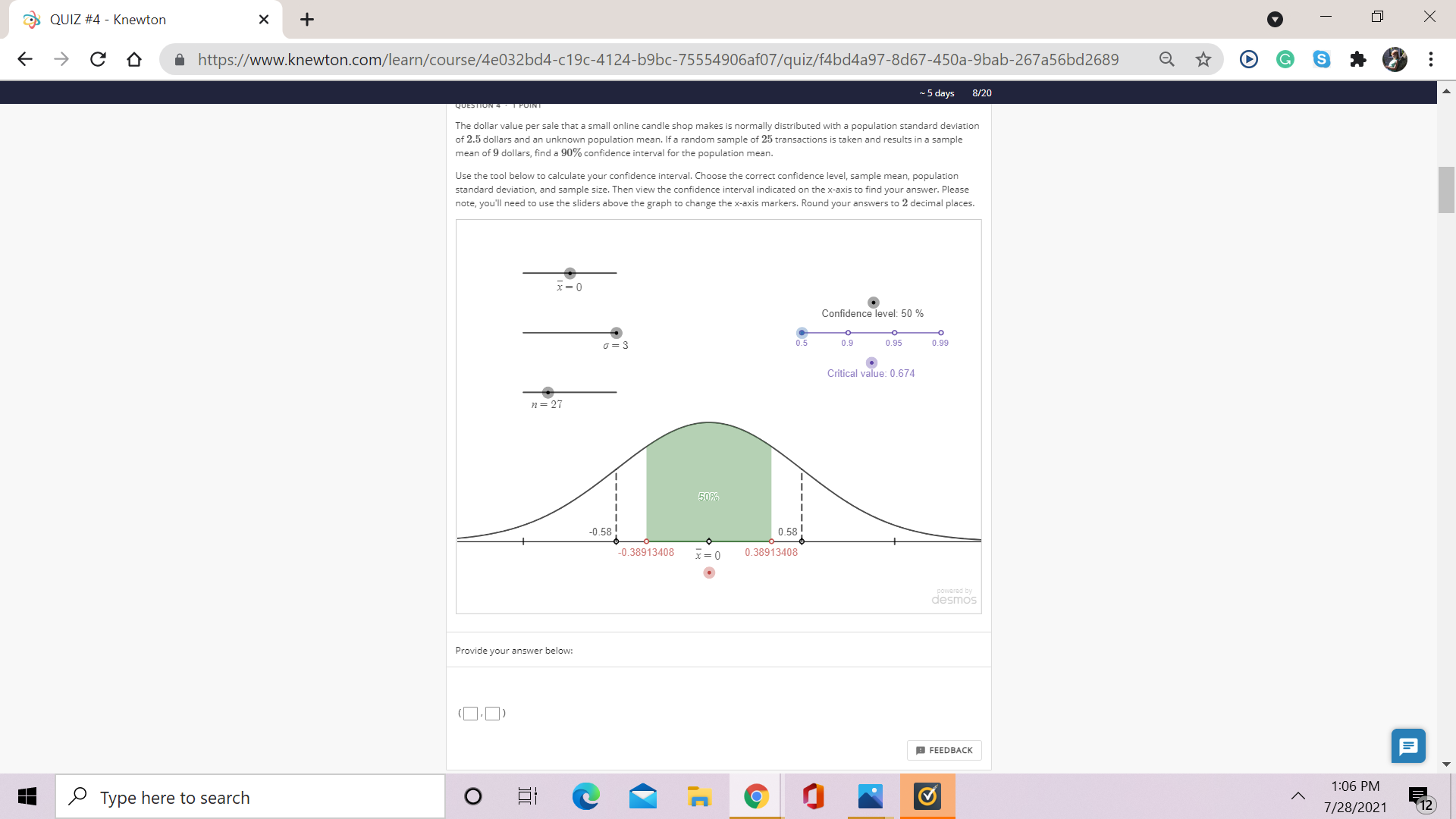Open the Grammarly extension
The image size is (1456, 819).
1285,59
